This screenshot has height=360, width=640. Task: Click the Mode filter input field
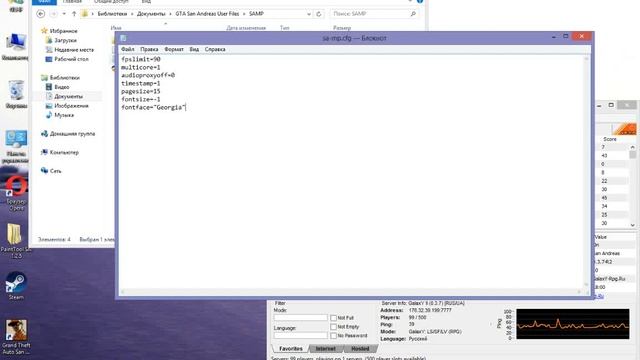[300, 318]
